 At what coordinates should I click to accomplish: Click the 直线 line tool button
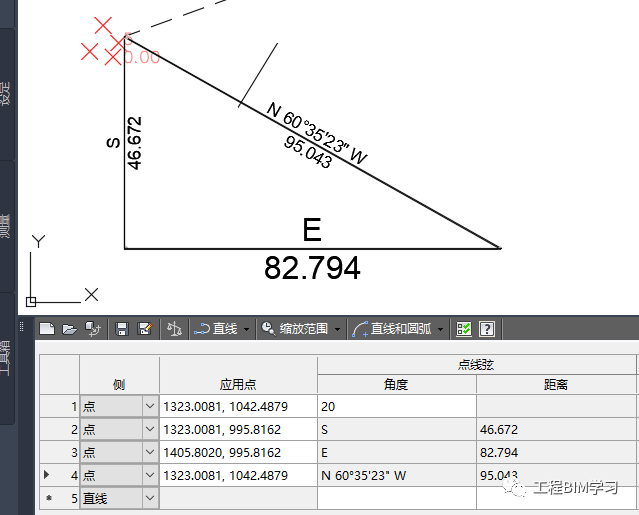click(216, 328)
